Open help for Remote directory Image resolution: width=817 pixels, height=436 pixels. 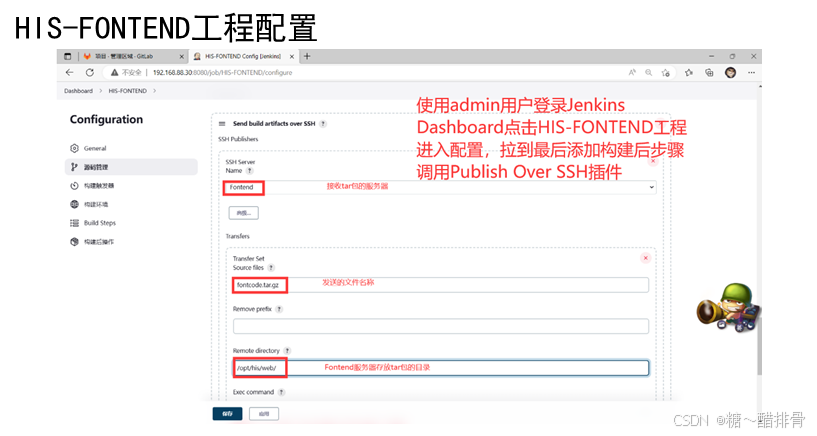(x=287, y=351)
